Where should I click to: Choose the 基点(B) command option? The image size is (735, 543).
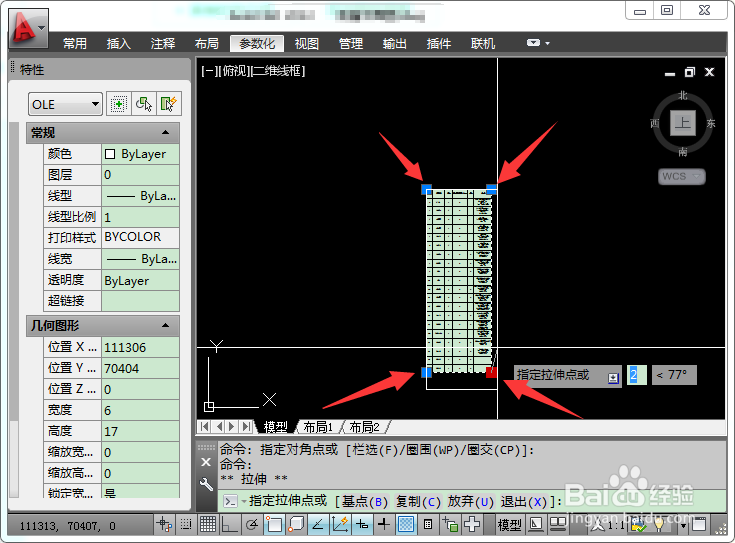tap(365, 502)
